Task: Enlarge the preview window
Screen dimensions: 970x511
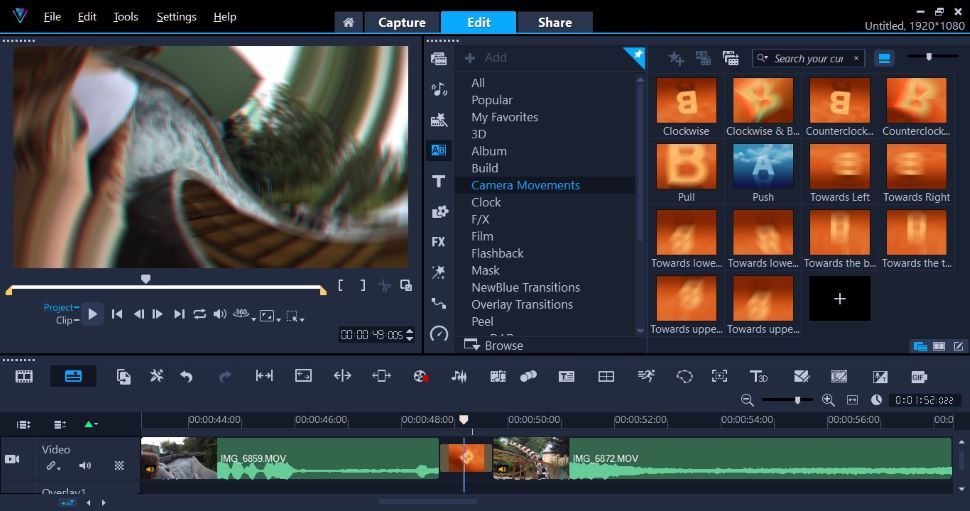Action: coord(406,285)
